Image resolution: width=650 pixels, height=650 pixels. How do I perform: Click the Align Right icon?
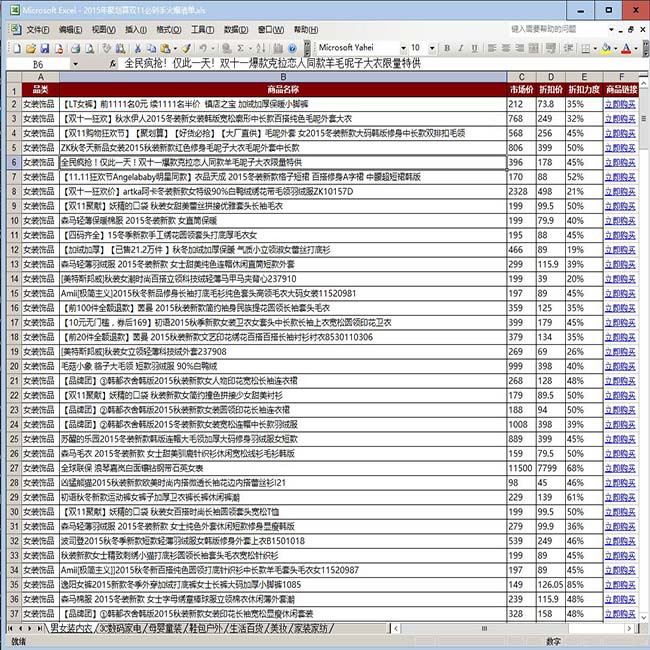(x=520, y=48)
